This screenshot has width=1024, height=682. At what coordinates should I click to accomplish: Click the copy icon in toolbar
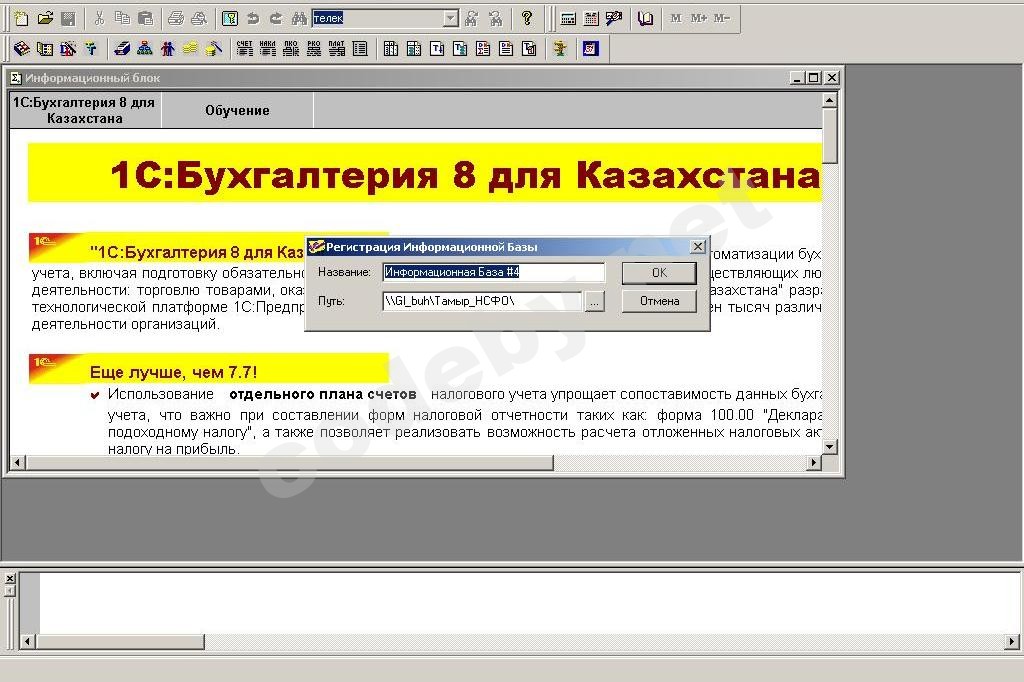[x=122, y=18]
